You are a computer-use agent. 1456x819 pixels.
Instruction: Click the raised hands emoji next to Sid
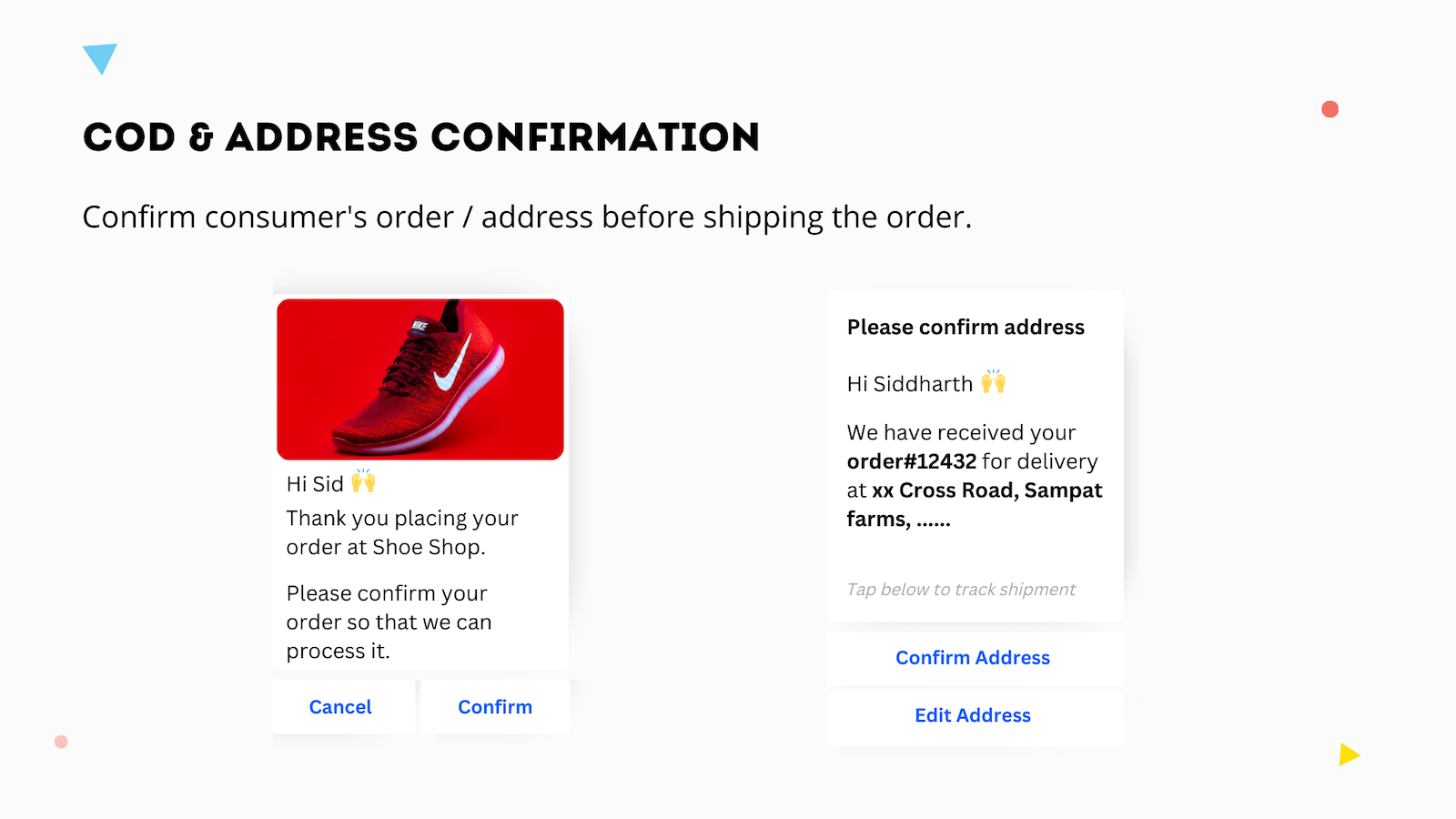click(363, 482)
